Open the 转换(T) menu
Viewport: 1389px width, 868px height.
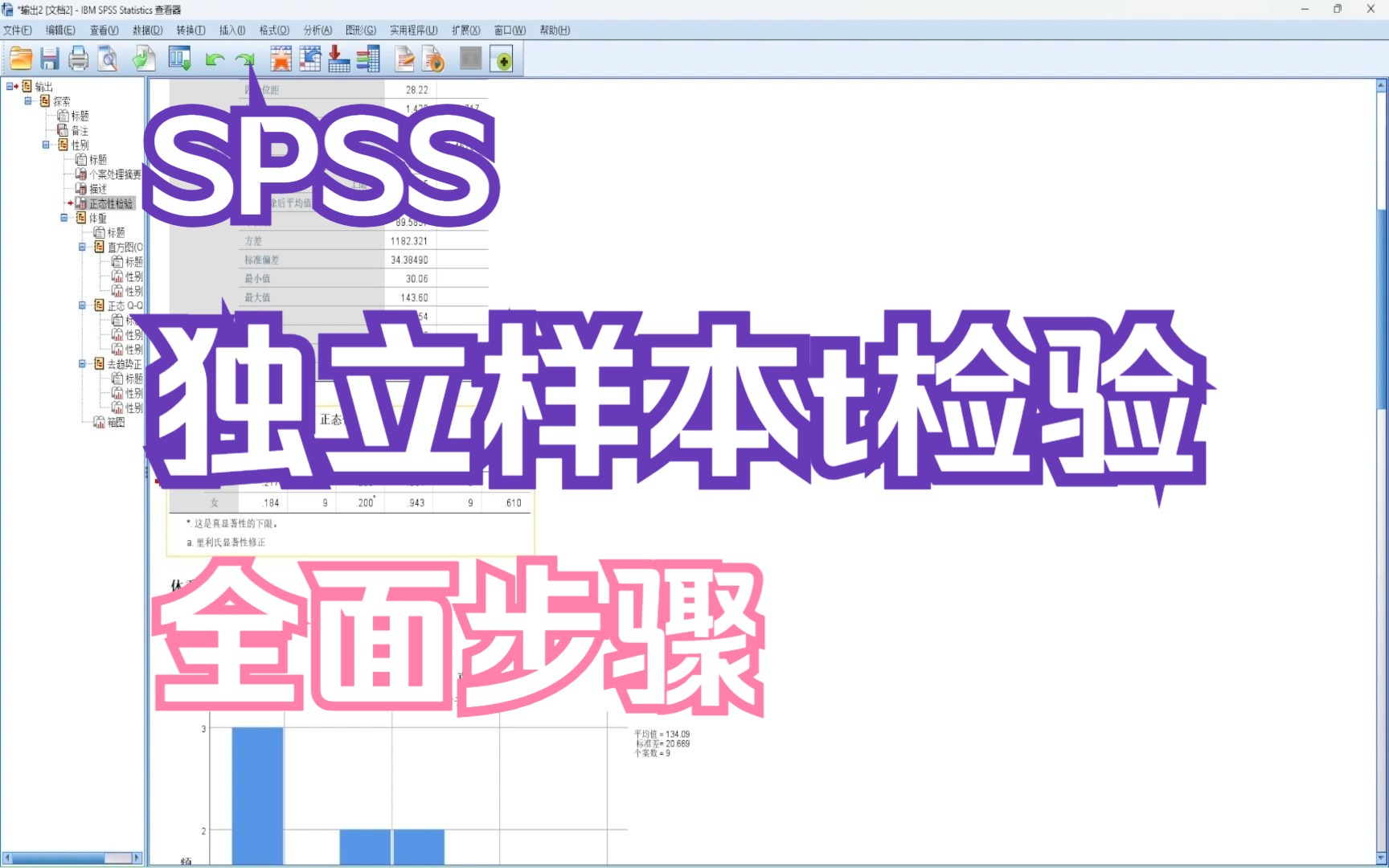pyautogui.click(x=191, y=30)
